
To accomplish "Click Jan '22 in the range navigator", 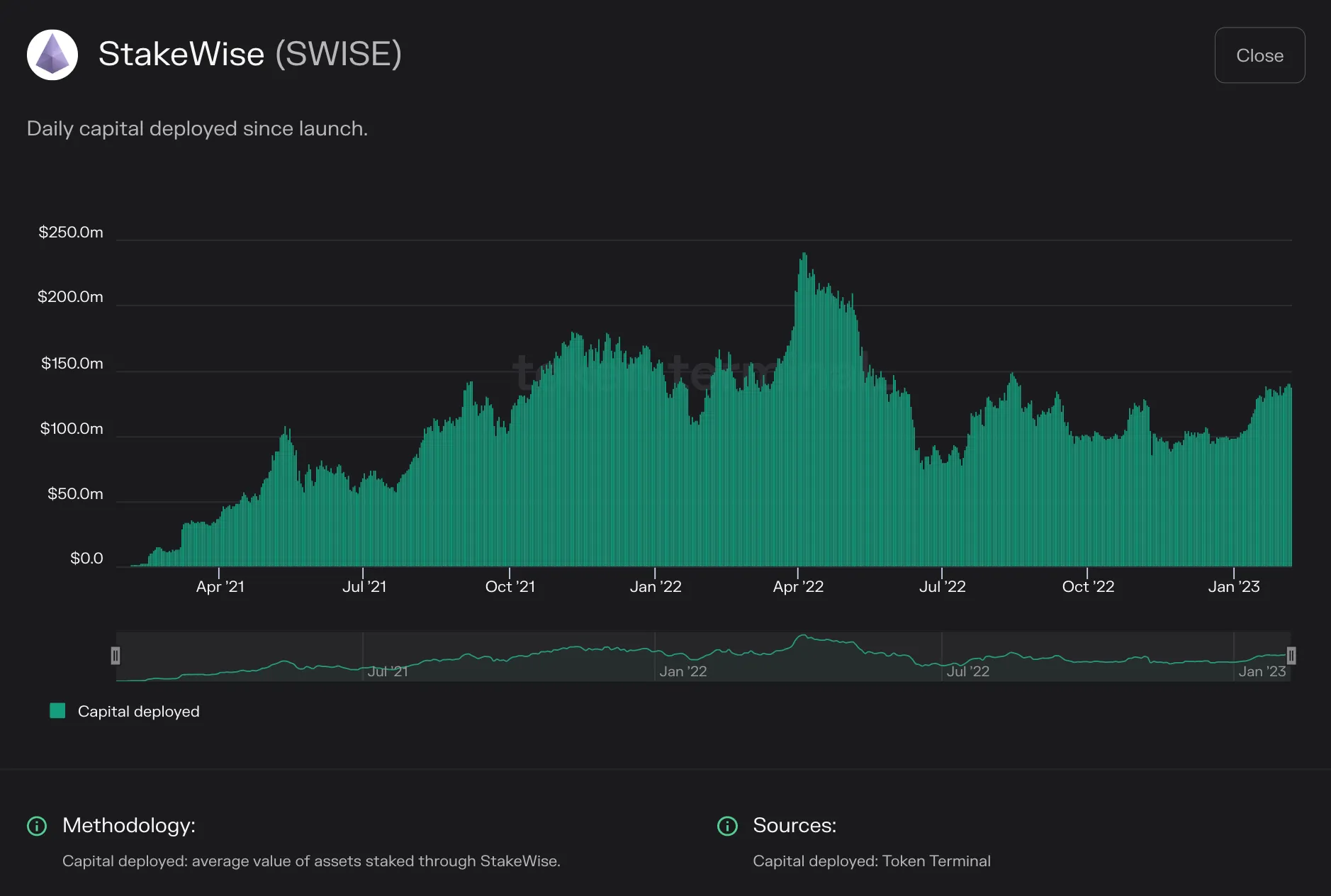I will pyautogui.click(x=683, y=671).
